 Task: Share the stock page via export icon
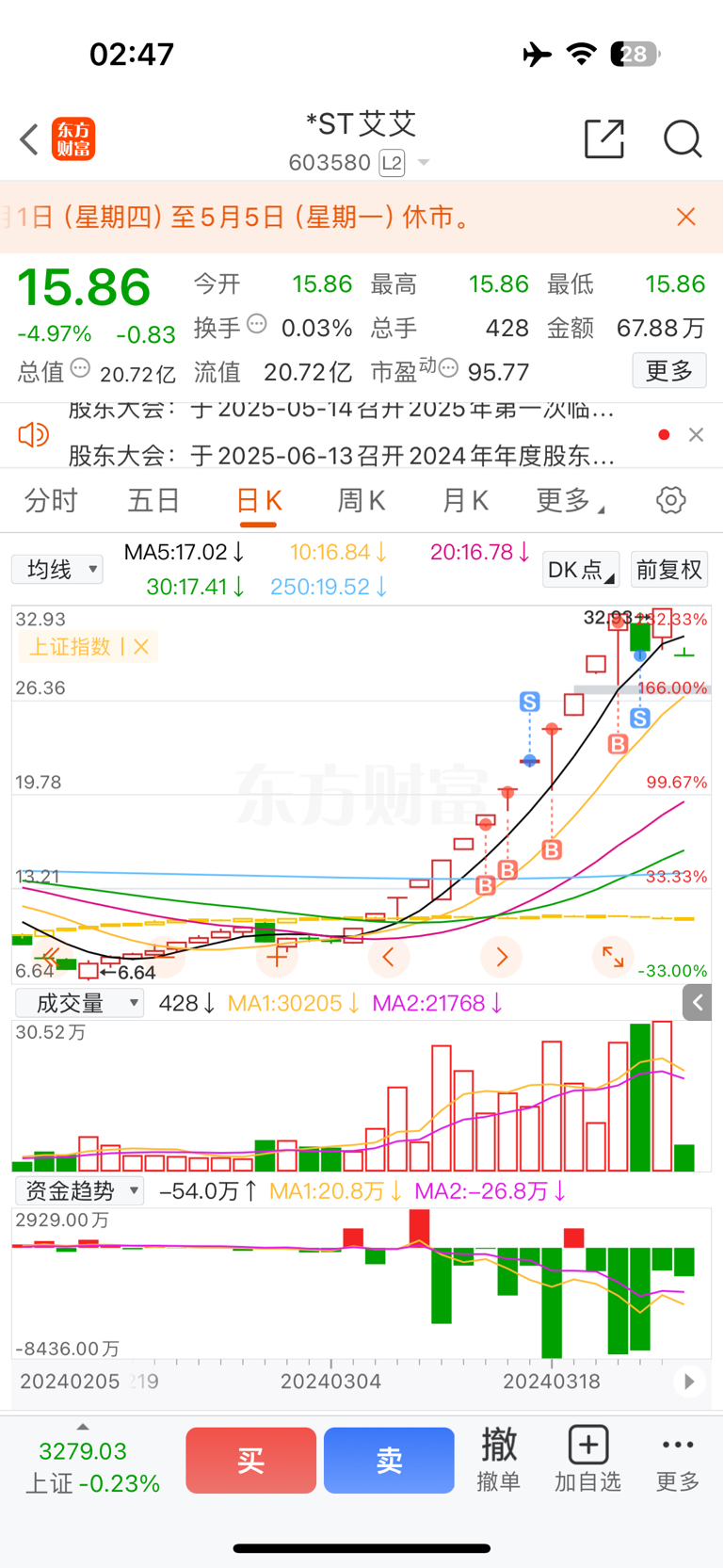click(x=604, y=138)
